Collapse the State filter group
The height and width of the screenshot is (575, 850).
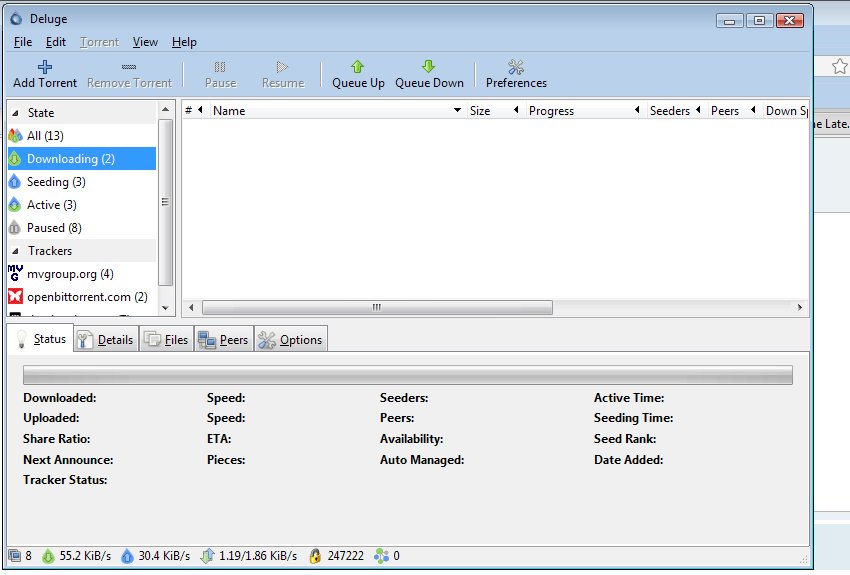(16, 113)
